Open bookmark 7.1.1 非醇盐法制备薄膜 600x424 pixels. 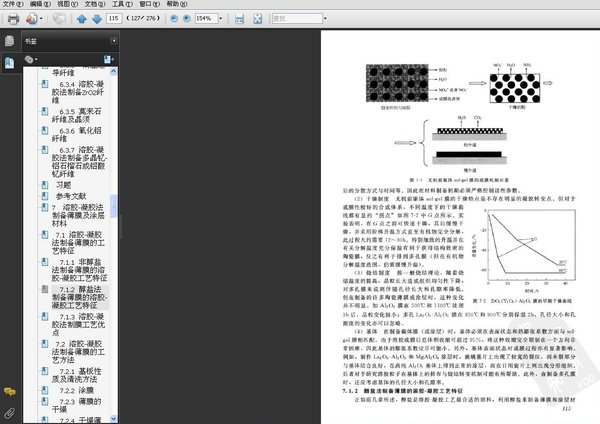coord(80,270)
